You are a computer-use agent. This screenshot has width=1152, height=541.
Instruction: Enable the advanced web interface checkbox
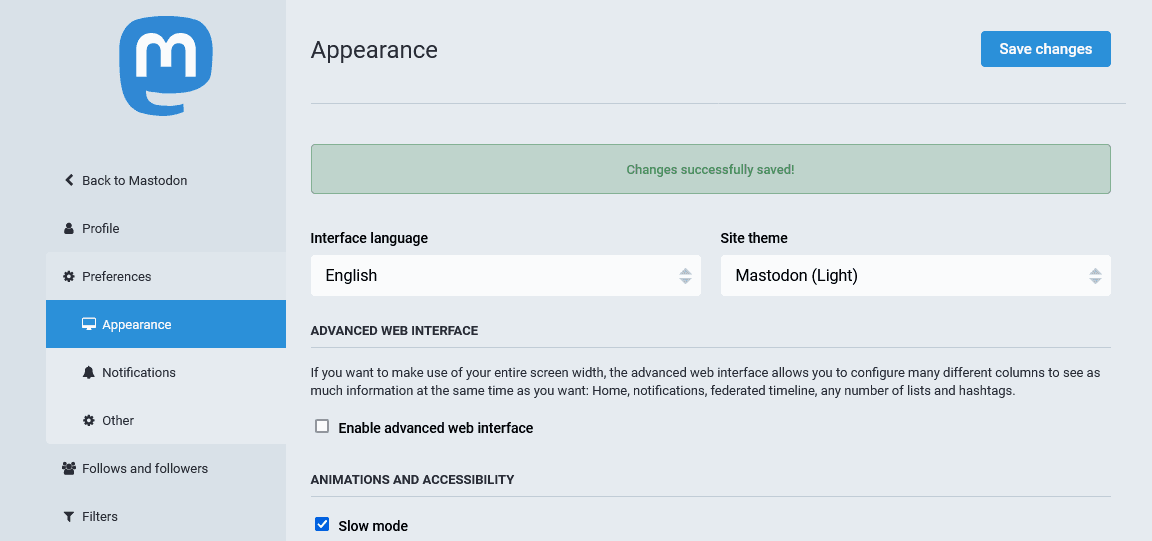[x=322, y=427]
